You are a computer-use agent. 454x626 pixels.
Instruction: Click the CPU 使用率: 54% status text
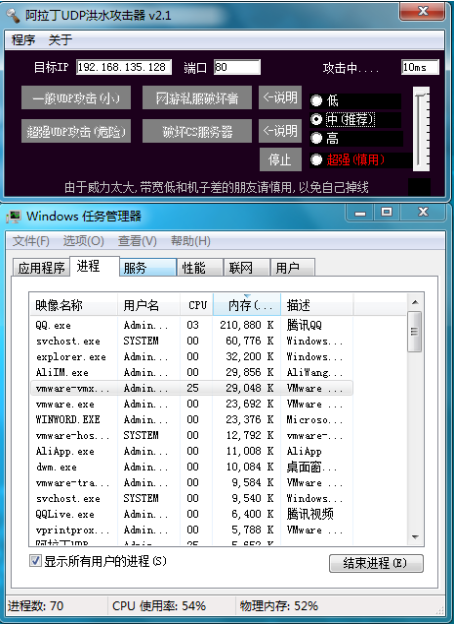(159, 606)
